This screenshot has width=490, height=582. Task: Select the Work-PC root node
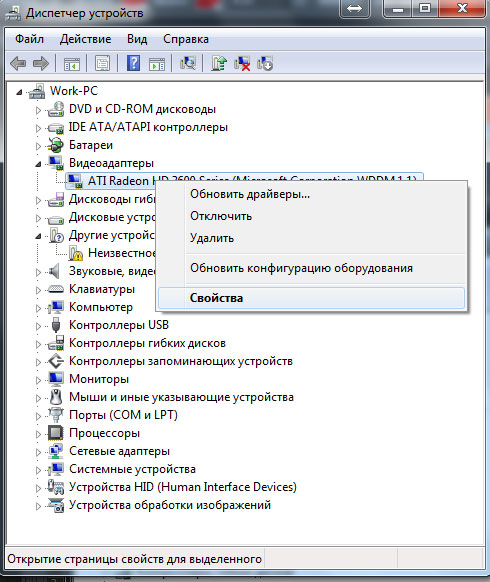[74, 91]
